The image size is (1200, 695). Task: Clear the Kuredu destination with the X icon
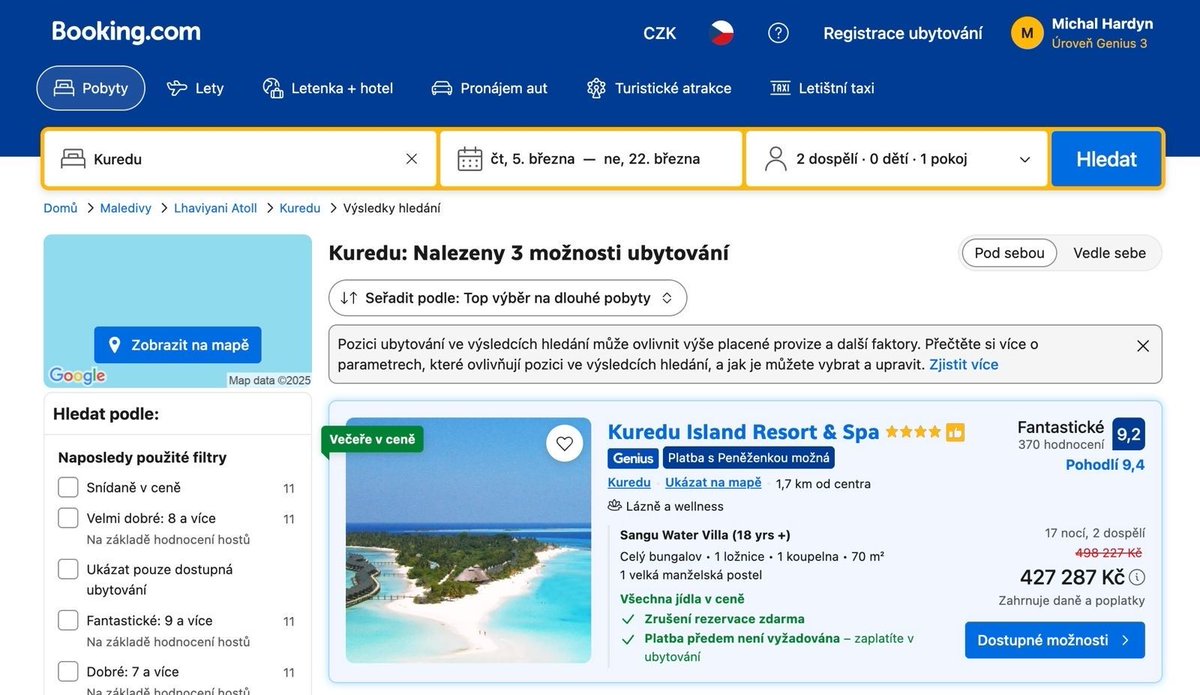pos(411,159)
